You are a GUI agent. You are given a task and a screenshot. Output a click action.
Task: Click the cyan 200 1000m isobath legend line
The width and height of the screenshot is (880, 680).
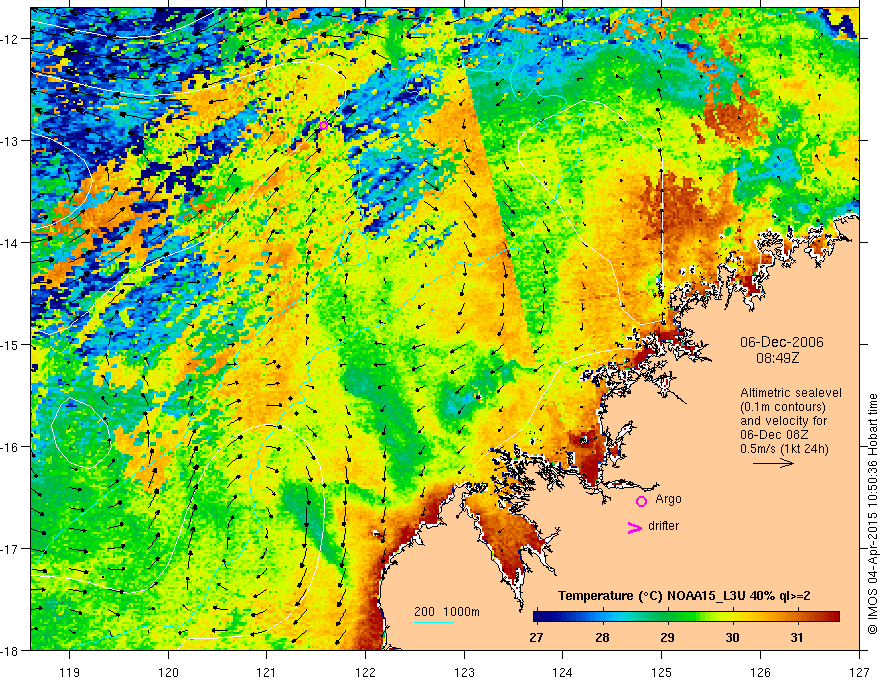434,622
